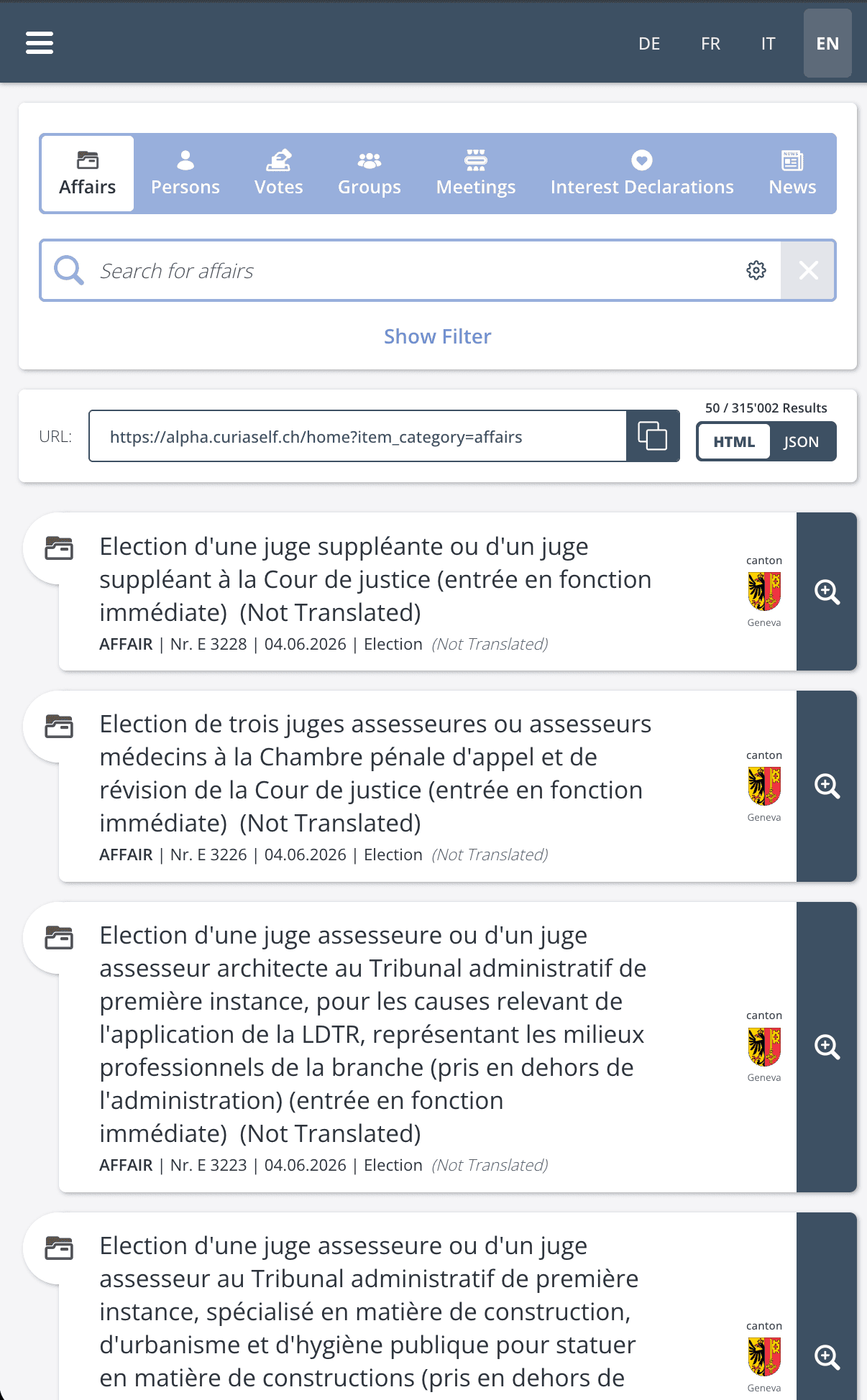Image resolution: width=867 pixels, height=1400 pixels.
Task: Open title about assesseur architecte LDTR
Action: coord(373,1034)
